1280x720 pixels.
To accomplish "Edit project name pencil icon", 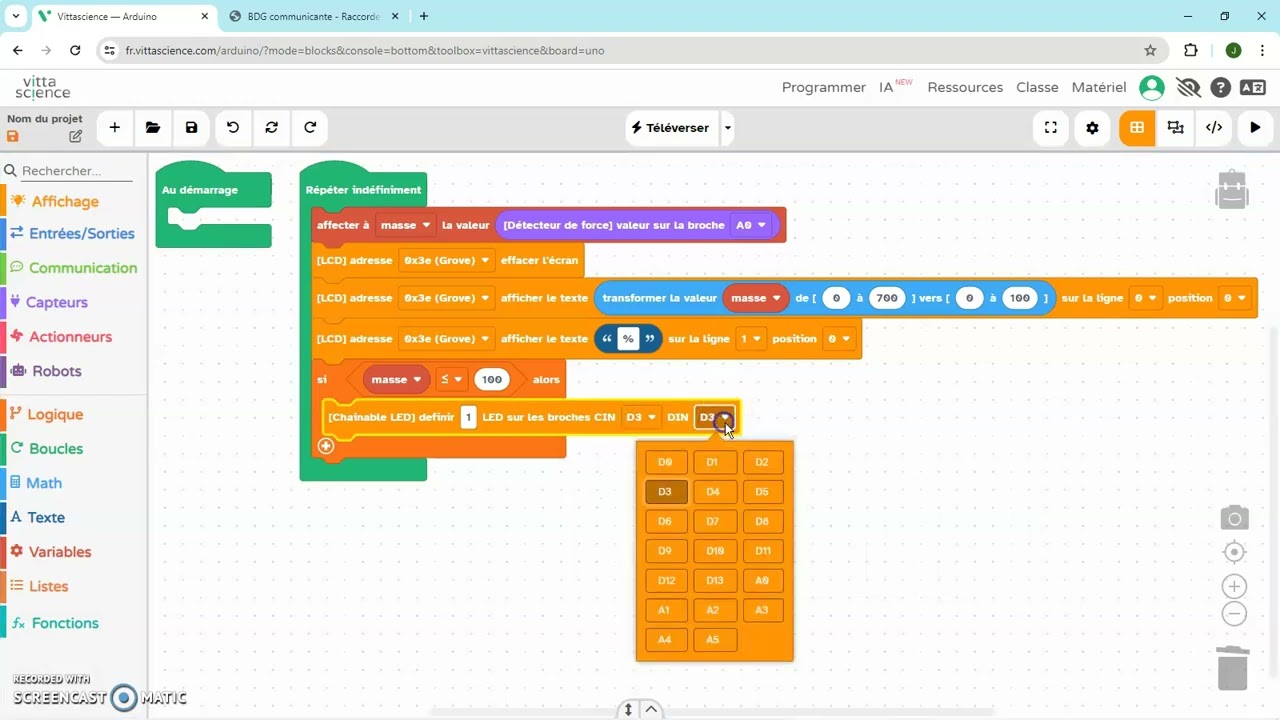I will pyautogui.click(x=75, y=136).
